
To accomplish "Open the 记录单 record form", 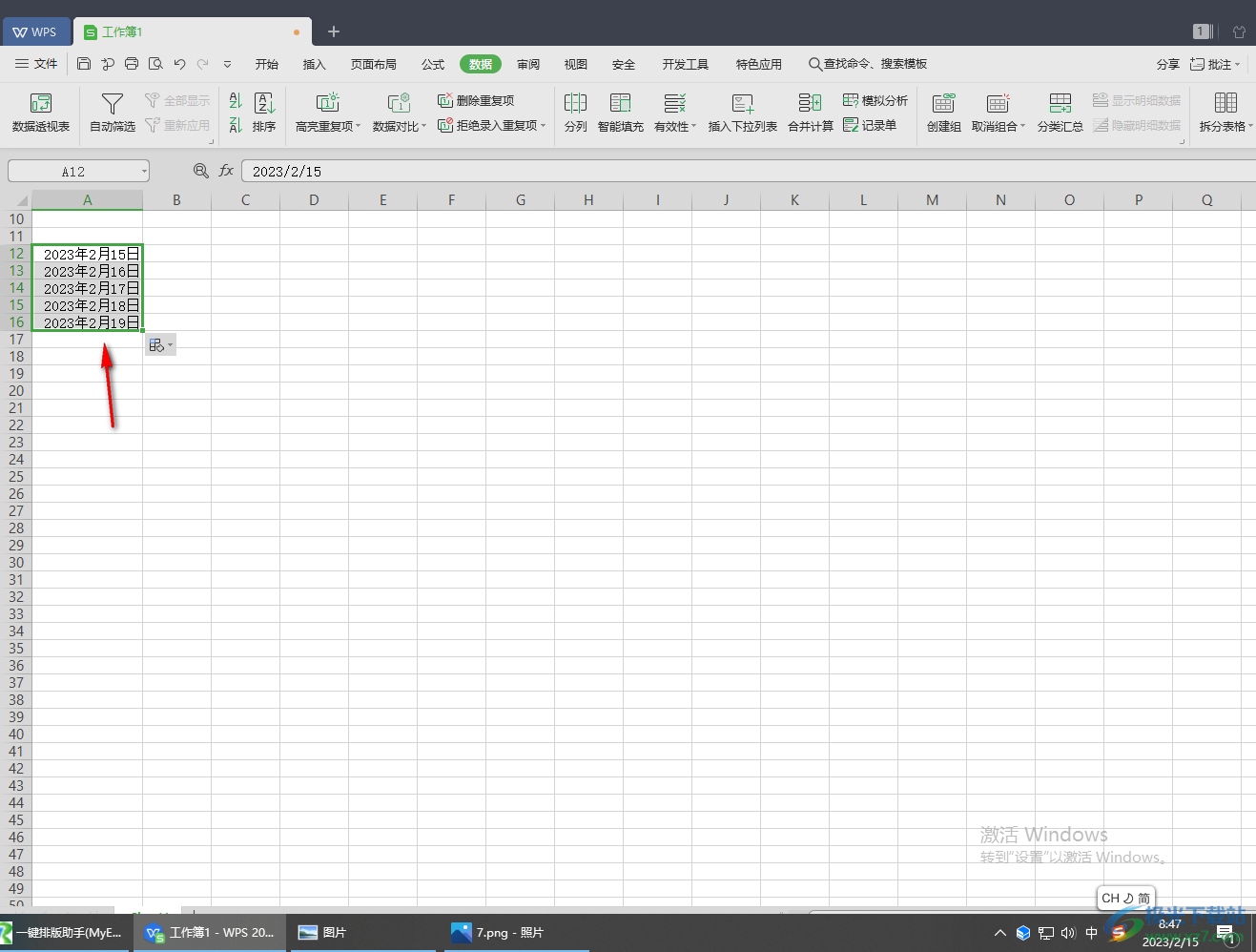I will pos(870,125).
